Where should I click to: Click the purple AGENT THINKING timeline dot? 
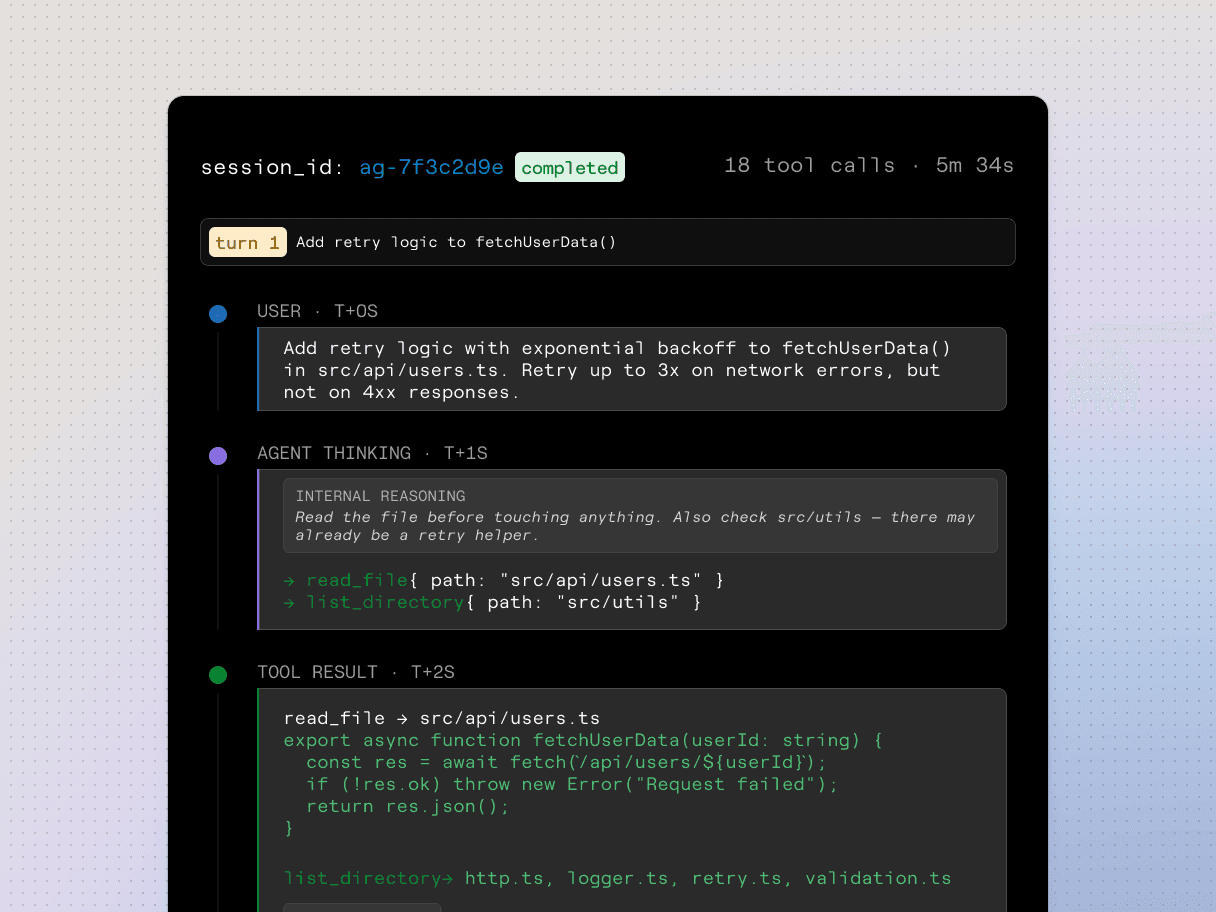pos(218,456)
